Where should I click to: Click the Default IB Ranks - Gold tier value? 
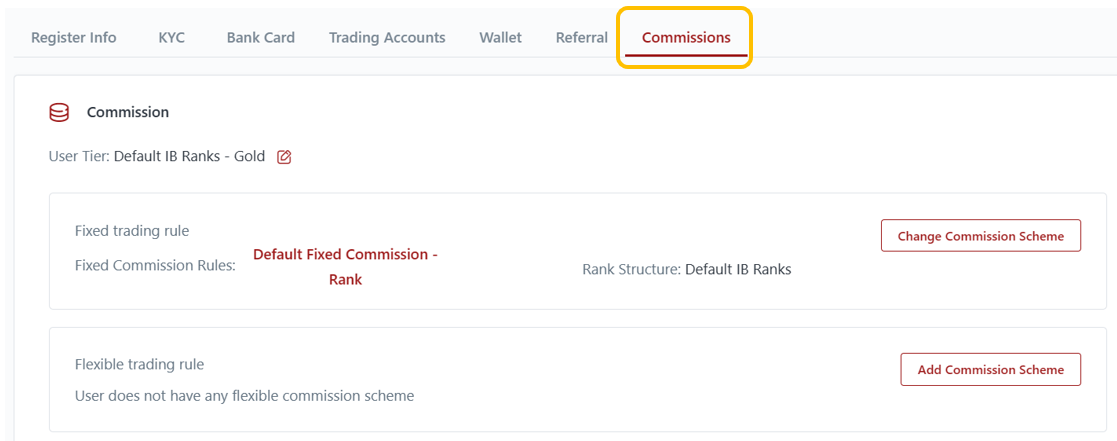pyautogui.click(x=190, y=157)
